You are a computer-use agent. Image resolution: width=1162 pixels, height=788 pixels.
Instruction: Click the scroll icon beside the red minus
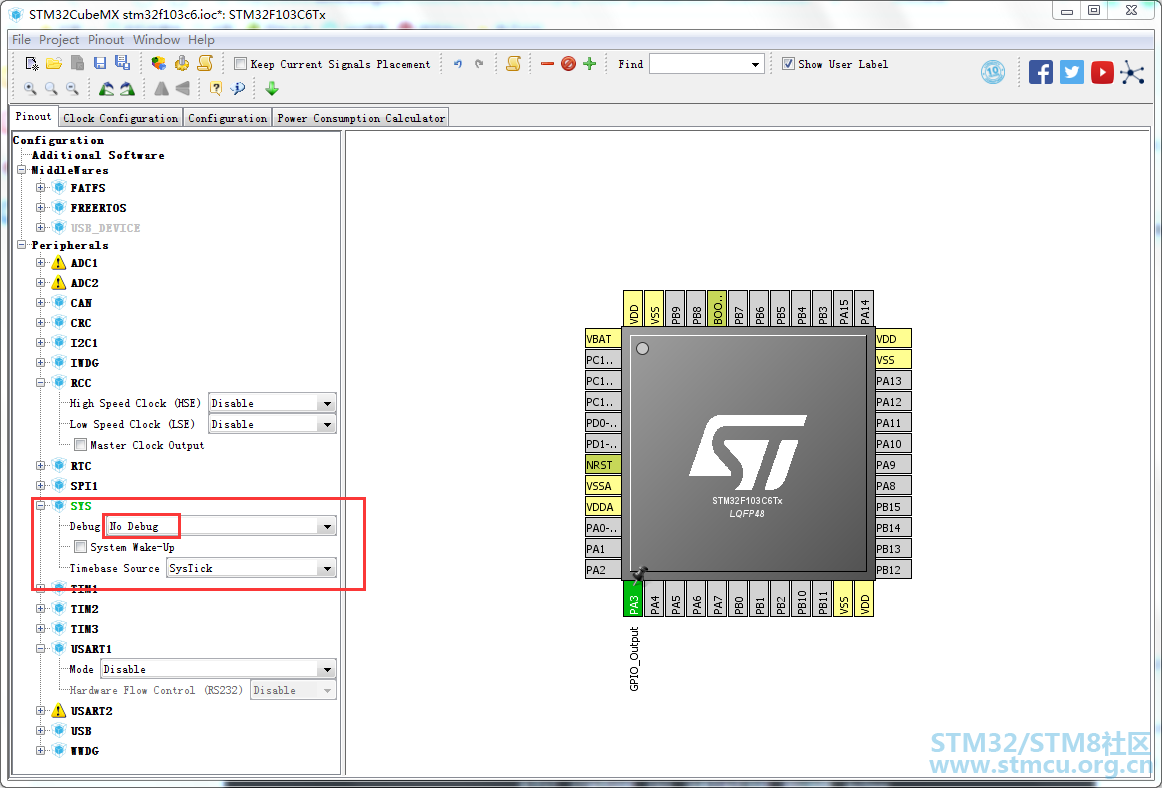[x=513, y=64]
